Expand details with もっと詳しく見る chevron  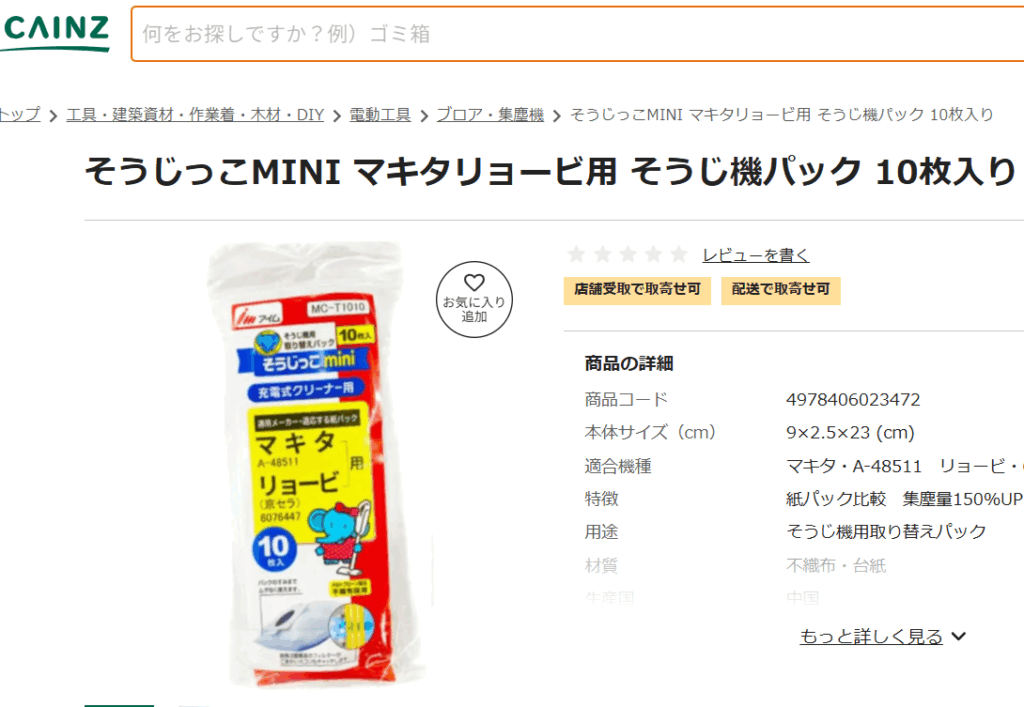(x=959, y=636)
